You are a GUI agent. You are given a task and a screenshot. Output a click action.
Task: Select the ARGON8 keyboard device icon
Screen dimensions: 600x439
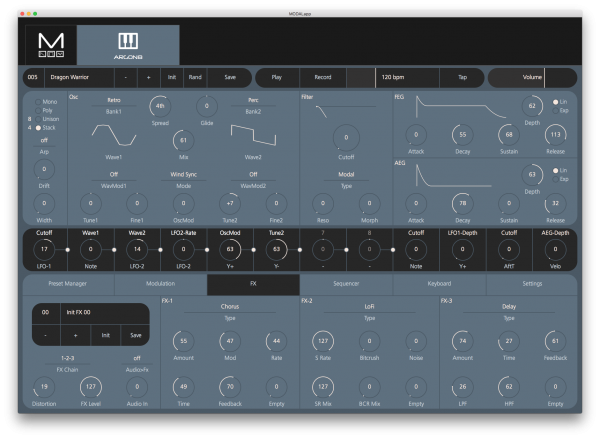pos(128,45)
